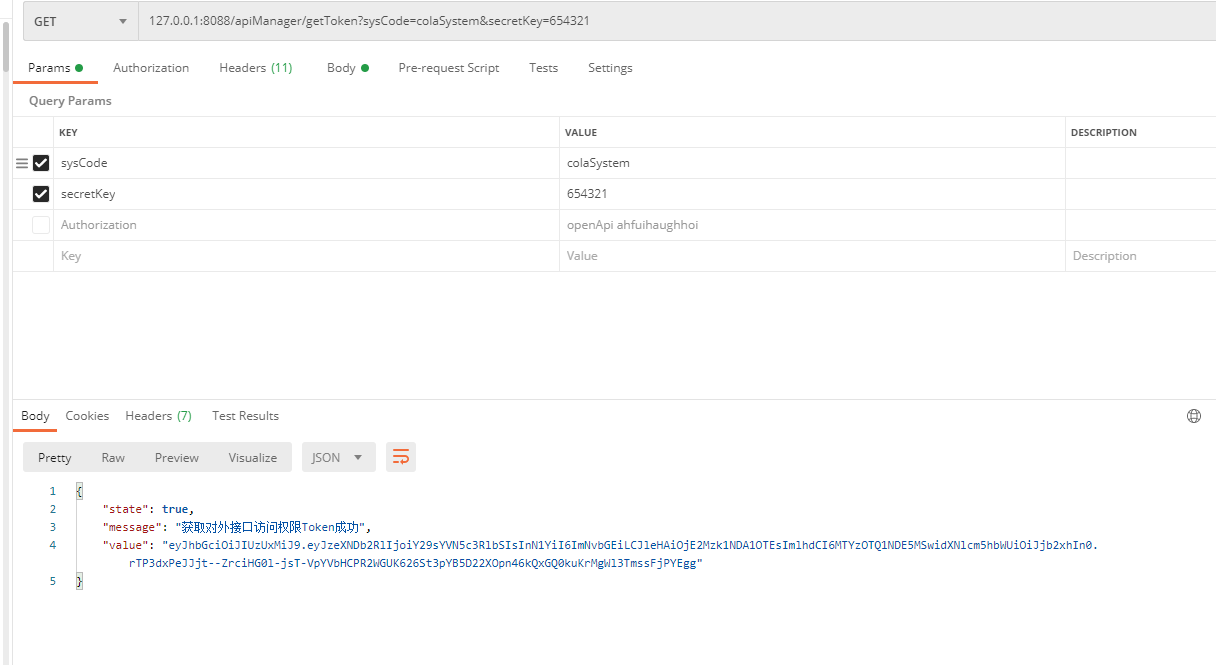Open the request Headers (11) tab
1216x665 pixels.
click(x=255, y=68)
